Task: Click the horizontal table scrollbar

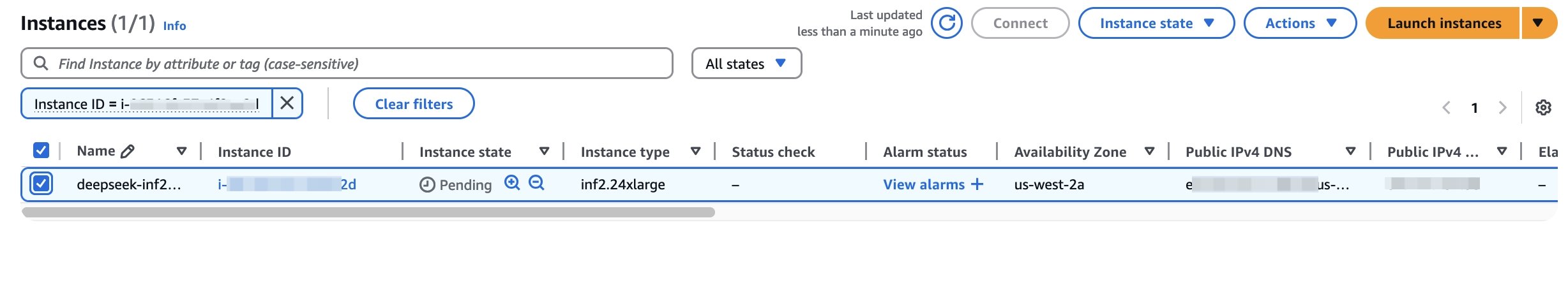Action: pos(368,212)
